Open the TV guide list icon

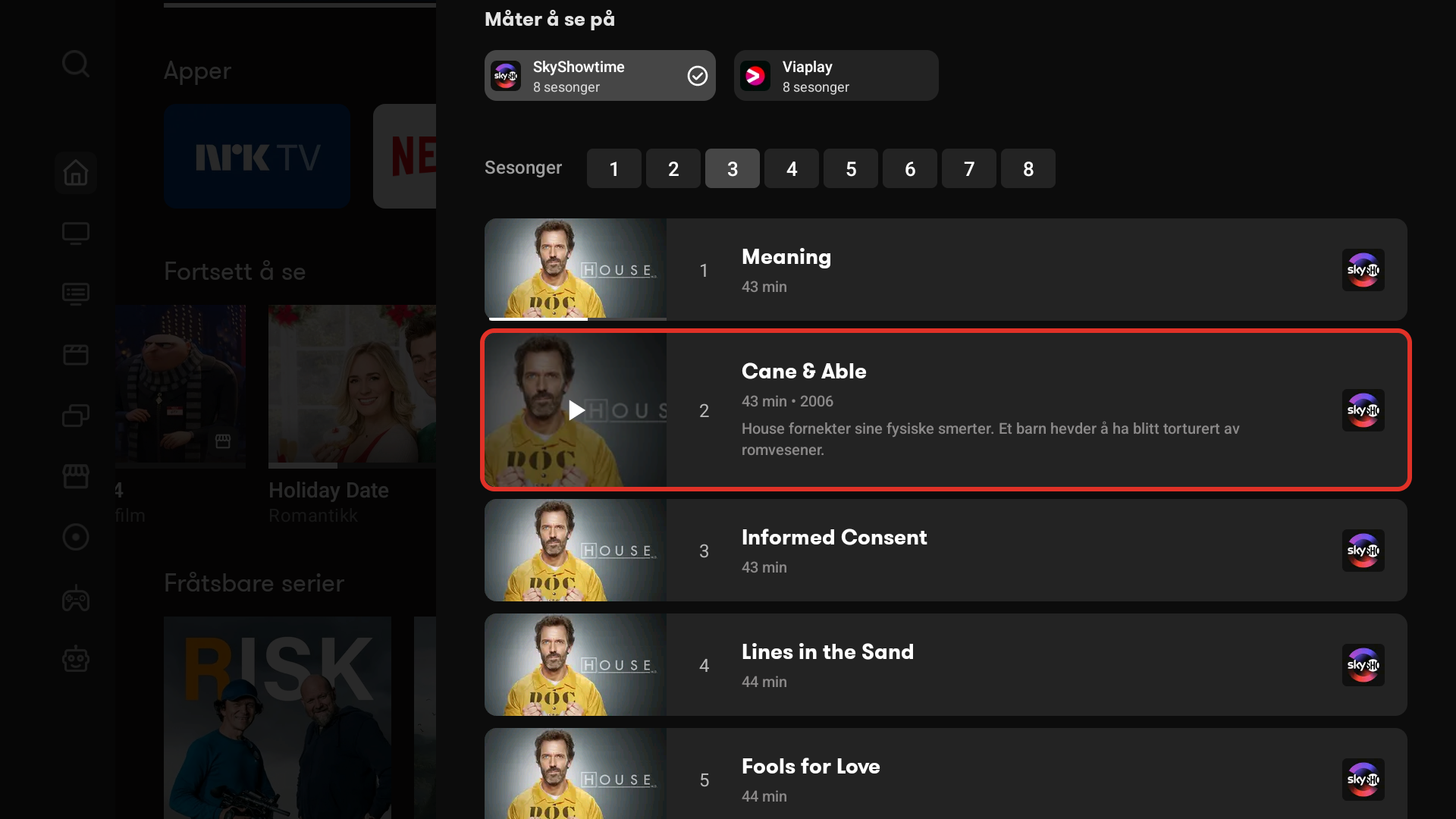(x=76, y=293)
